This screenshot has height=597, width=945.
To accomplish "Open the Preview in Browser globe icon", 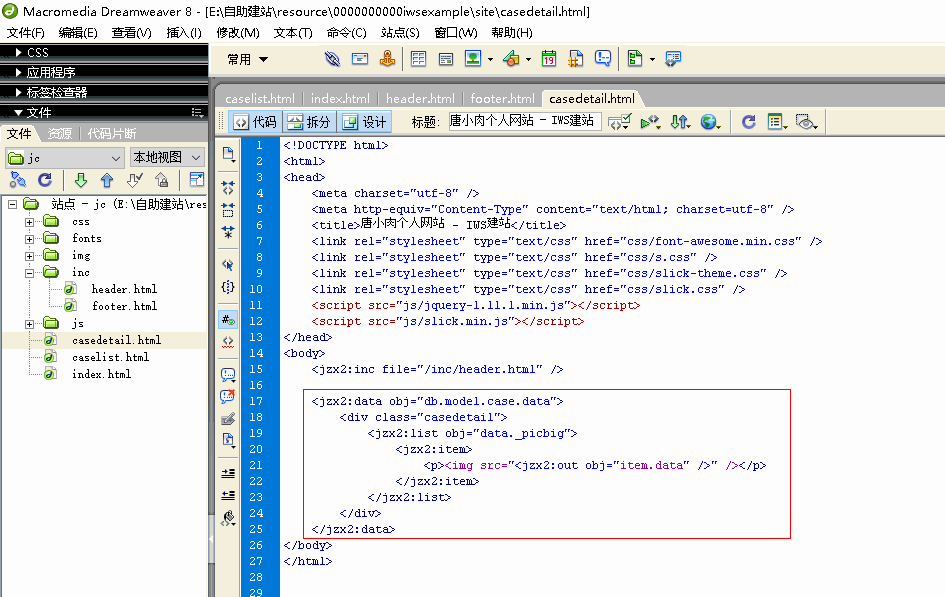I will click(711, 122).
